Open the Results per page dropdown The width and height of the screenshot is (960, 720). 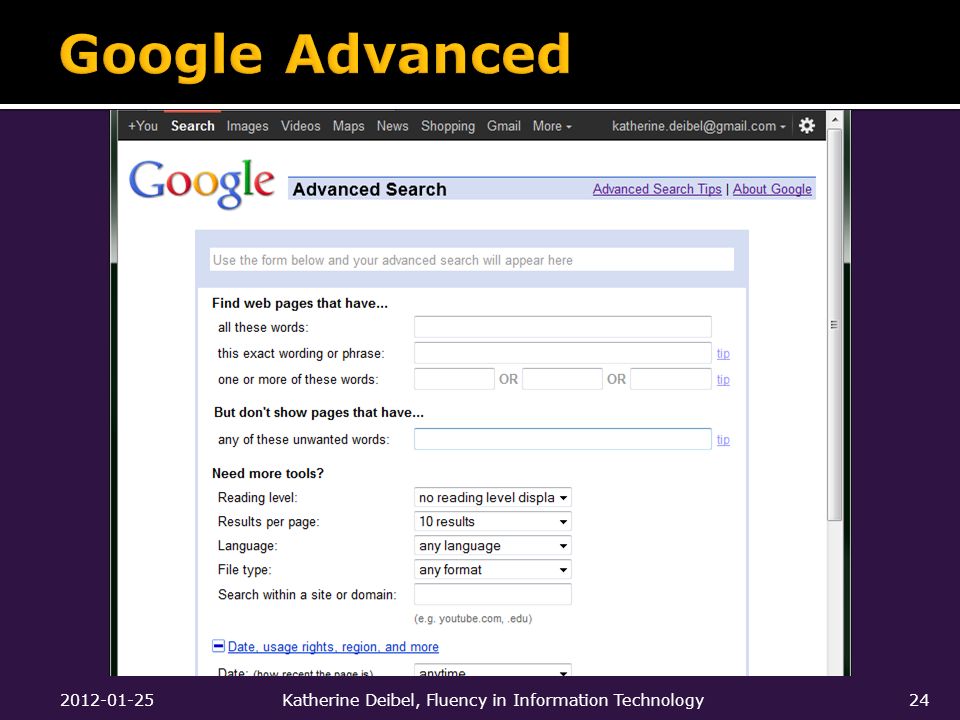pyautogui.click(x=493, y=522)
